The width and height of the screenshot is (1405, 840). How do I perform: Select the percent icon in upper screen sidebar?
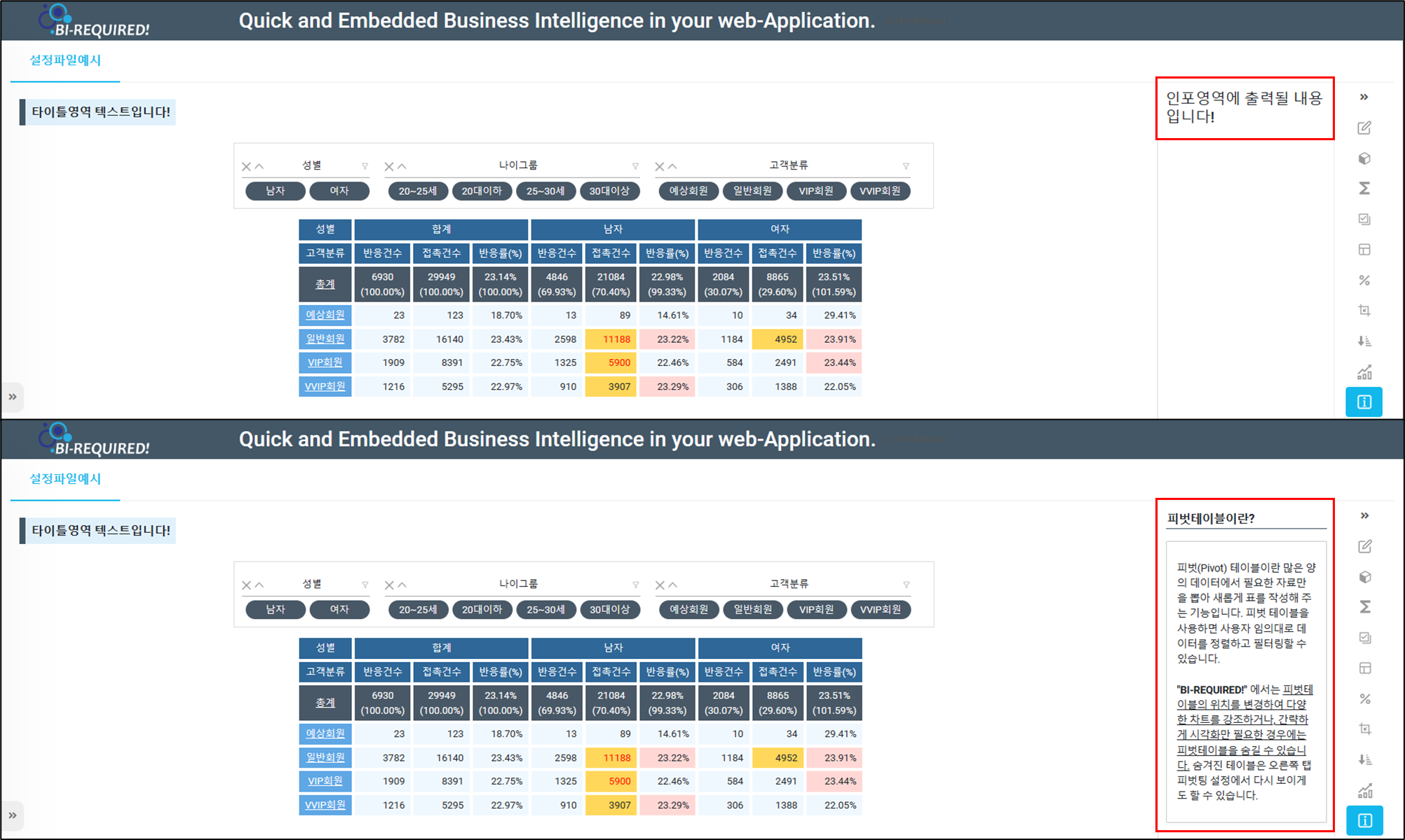(1364, 280)
